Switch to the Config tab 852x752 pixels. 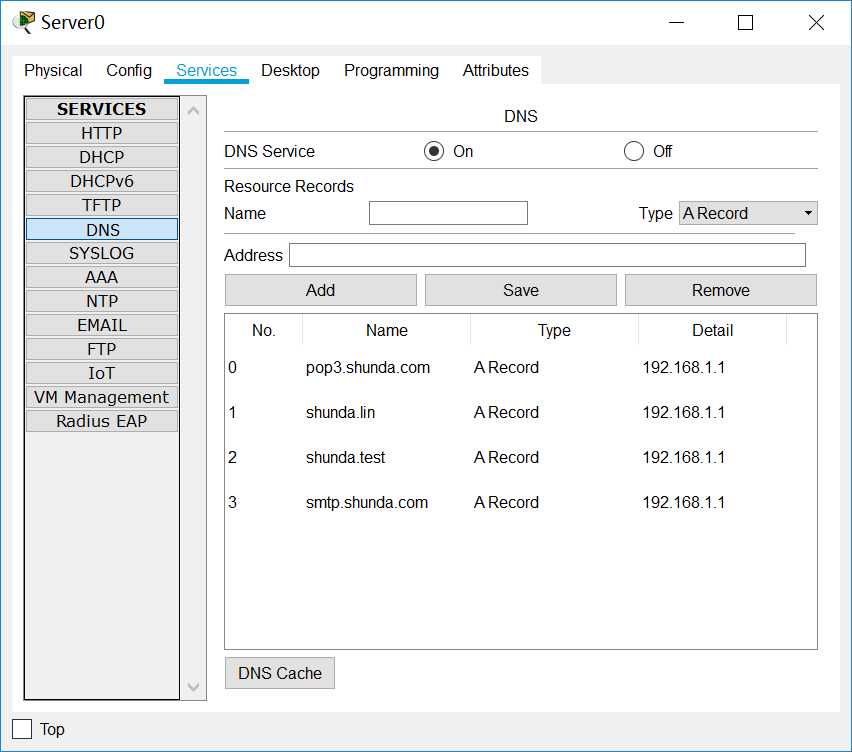click(x=129, y=71)
